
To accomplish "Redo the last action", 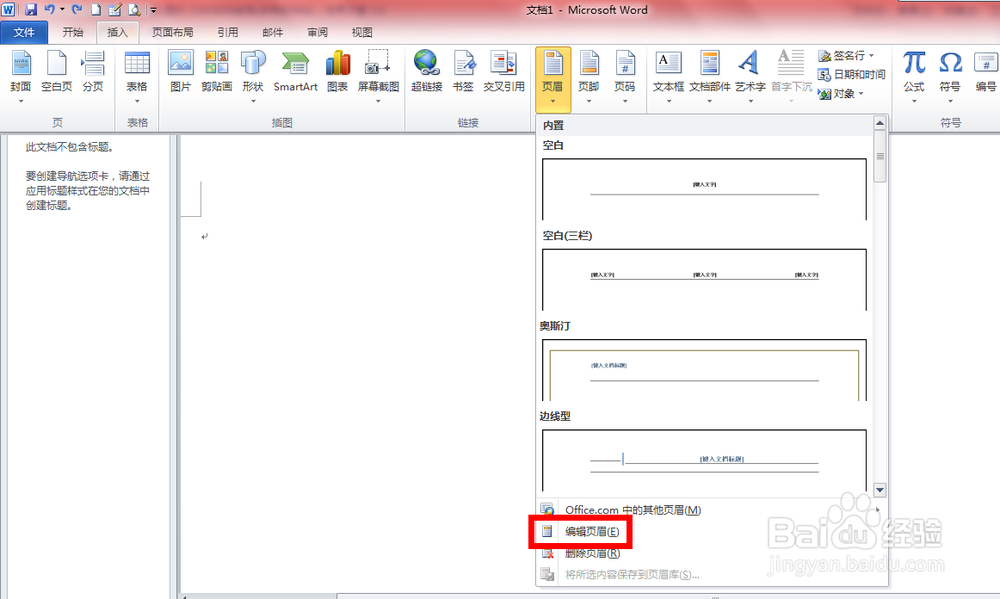I will [x=77, y=10].
